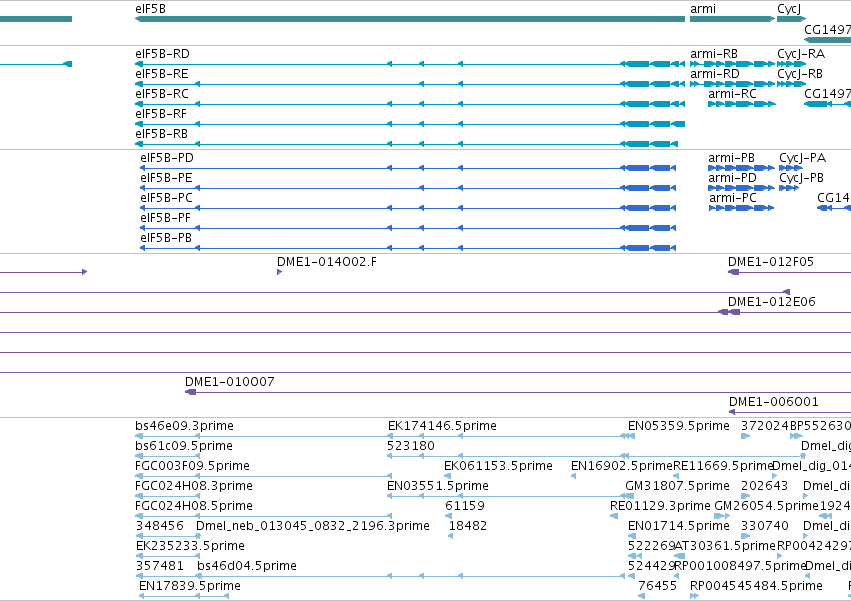Select the EK174146.5prime EST label

click(x=442, y=426)
